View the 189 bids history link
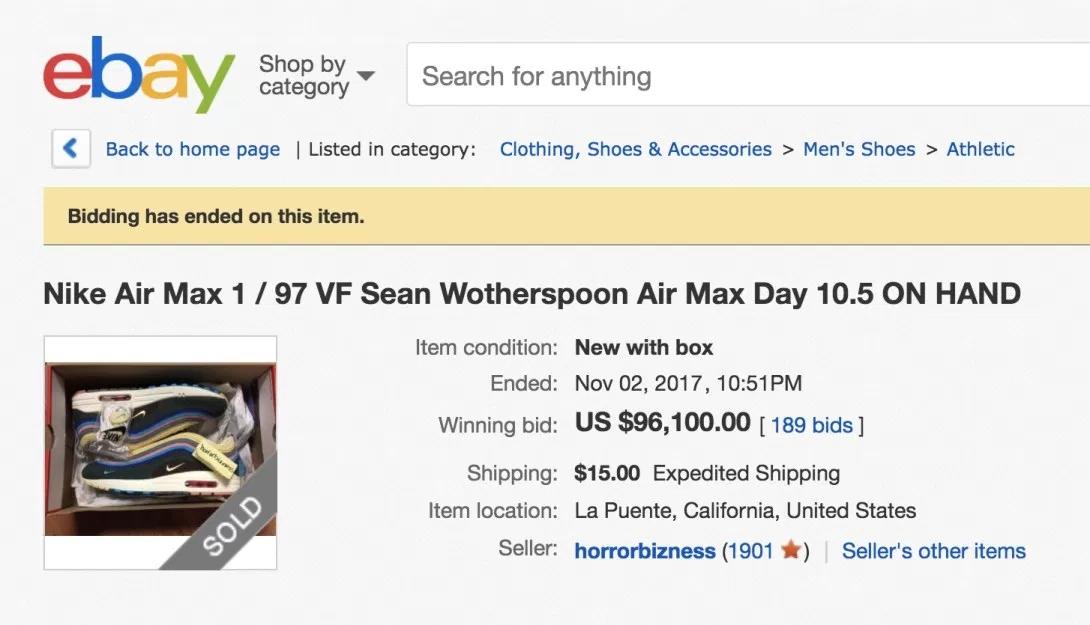The width and height of the screenshot is (1090, 625). 811,425
